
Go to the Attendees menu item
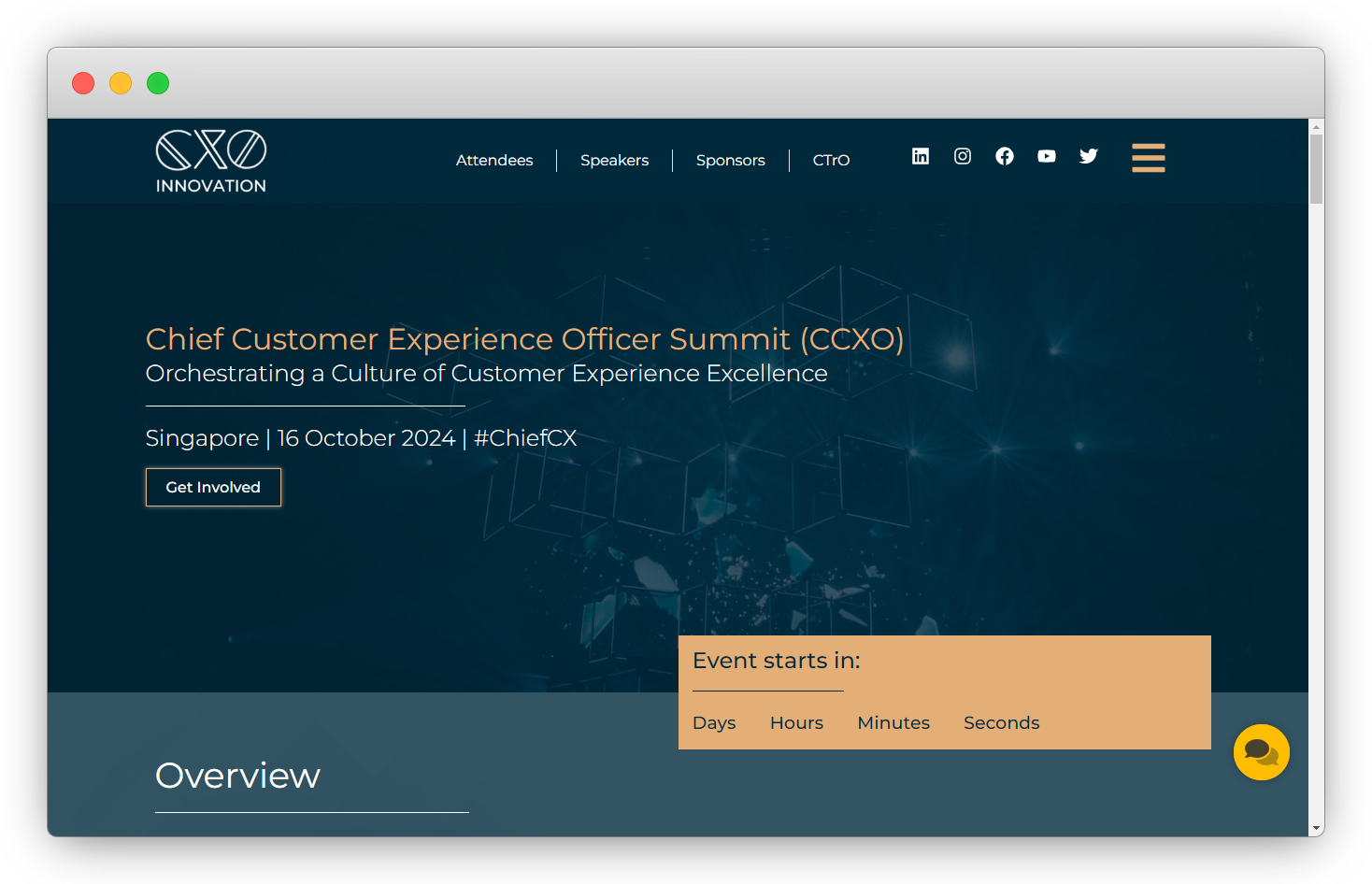(x=494, y=161)
